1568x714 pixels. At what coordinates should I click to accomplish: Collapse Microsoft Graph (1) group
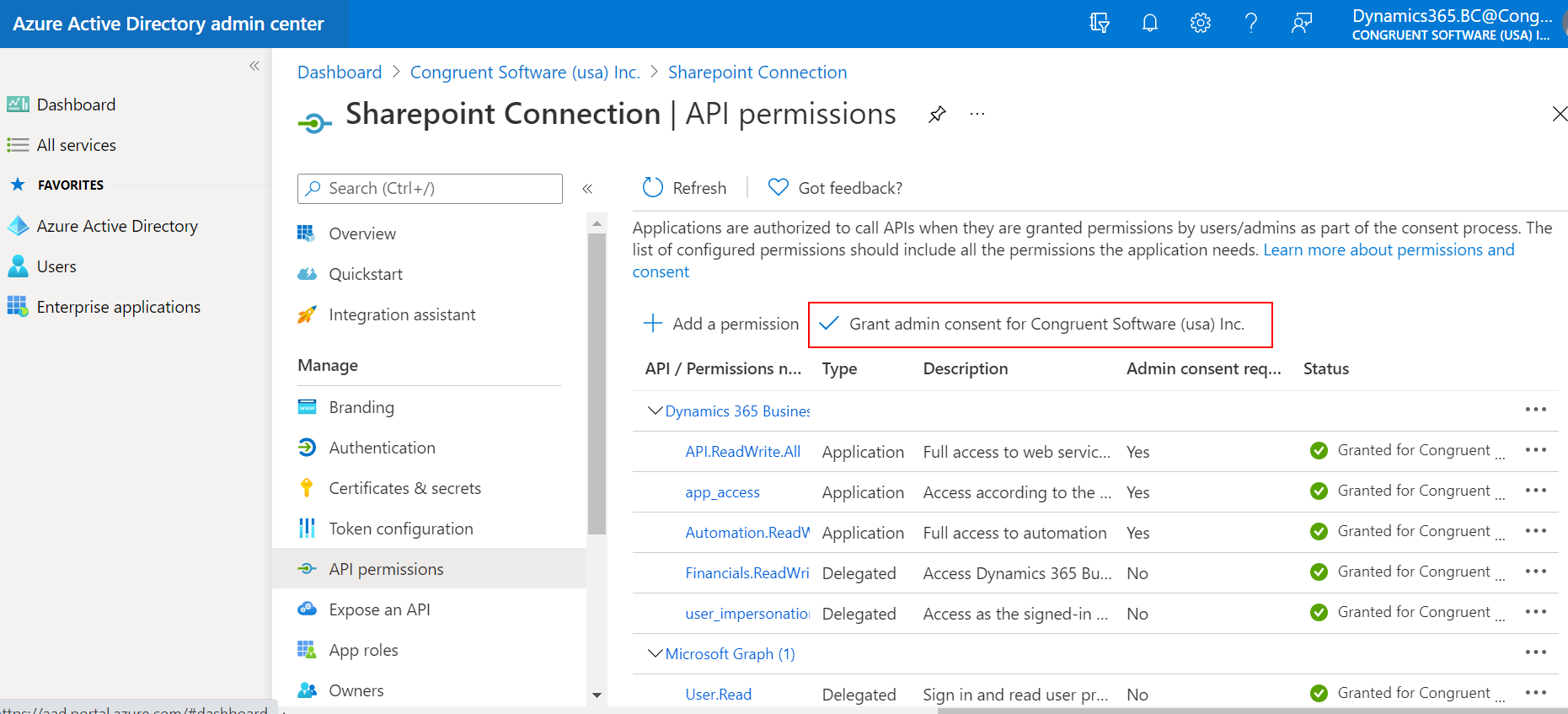coord(655,653)
